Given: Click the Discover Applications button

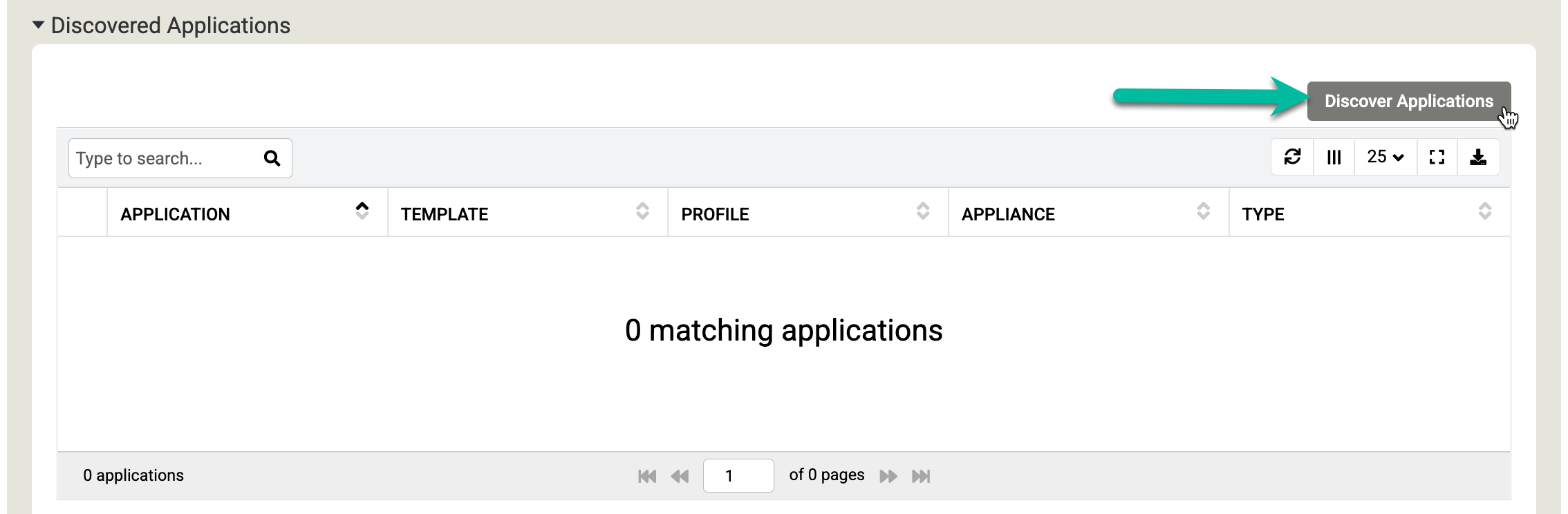Looking at the screenshot, I should coord(1408,101).
